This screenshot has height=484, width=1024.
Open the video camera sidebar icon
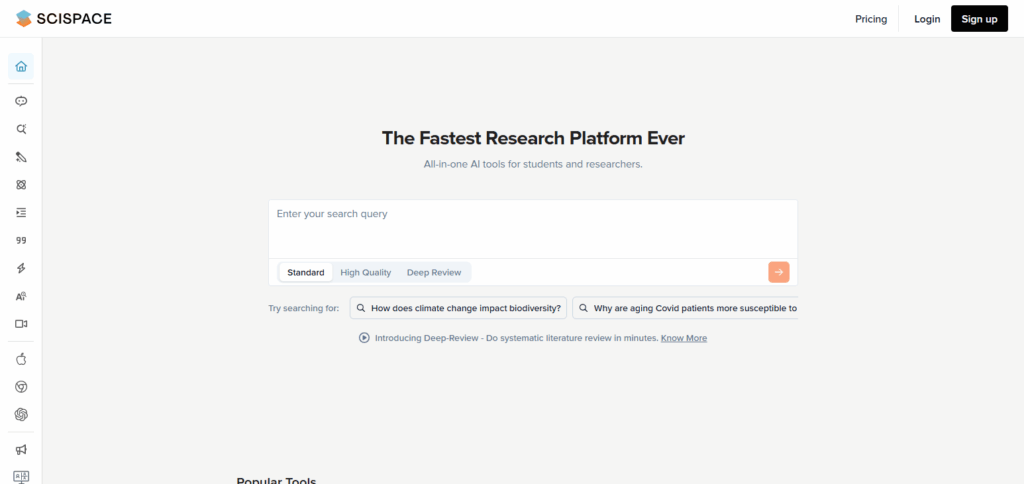point(21,324)
